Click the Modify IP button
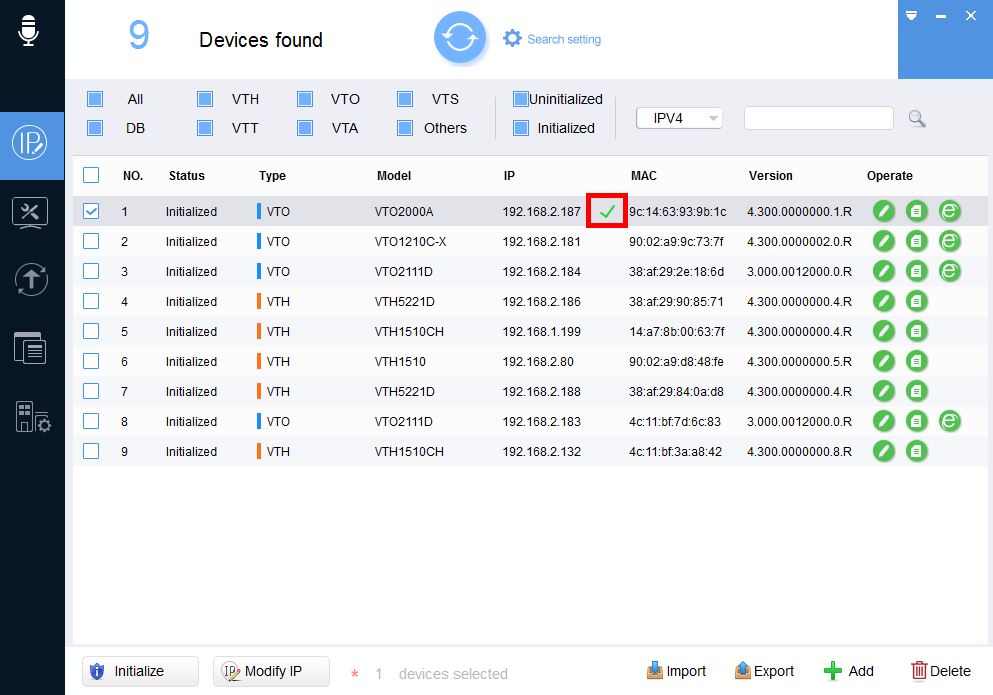993x695 pixels. (271, 671)
